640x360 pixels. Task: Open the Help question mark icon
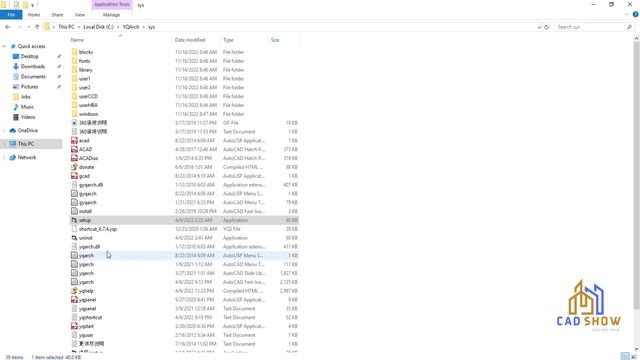pos(635,14)
